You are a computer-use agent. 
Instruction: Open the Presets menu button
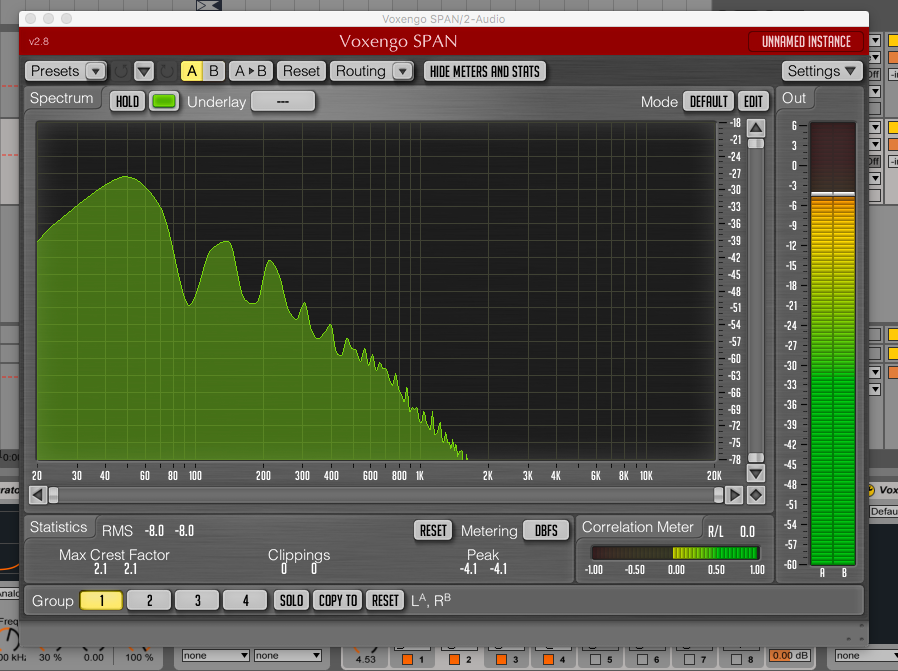[x=56, y=72]
